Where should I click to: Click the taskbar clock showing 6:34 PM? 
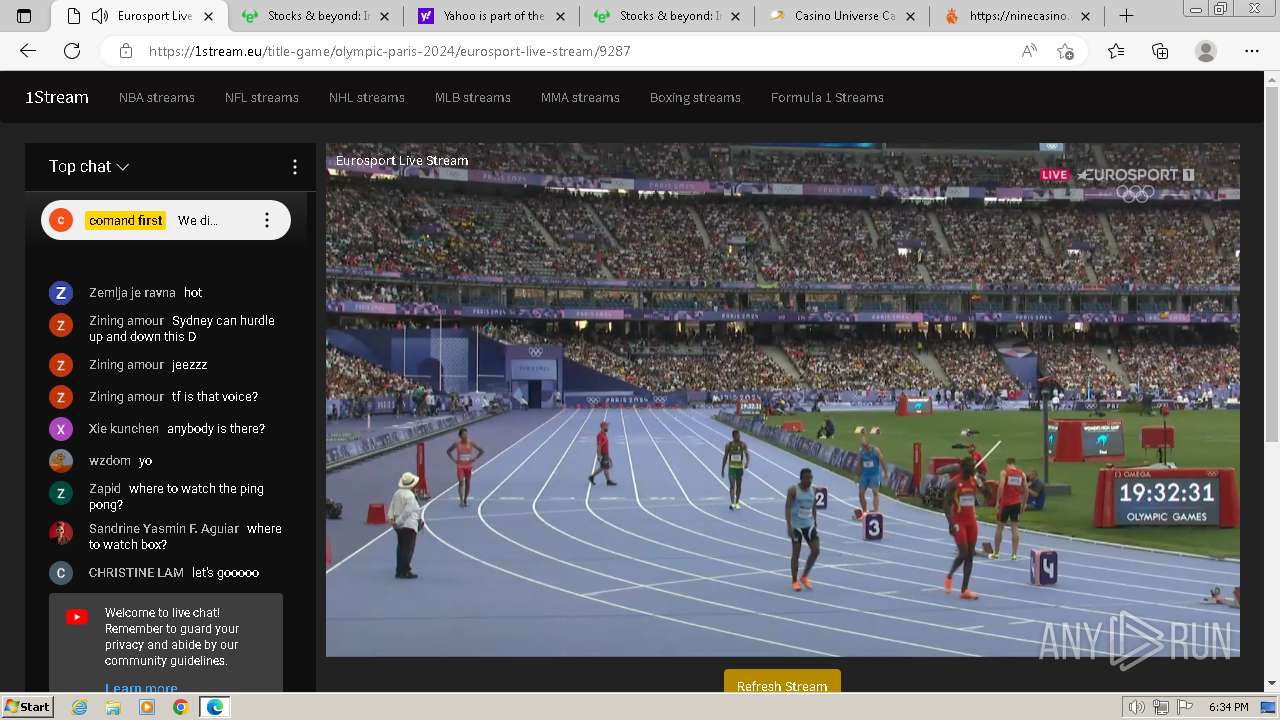[x=1228, y=707]
